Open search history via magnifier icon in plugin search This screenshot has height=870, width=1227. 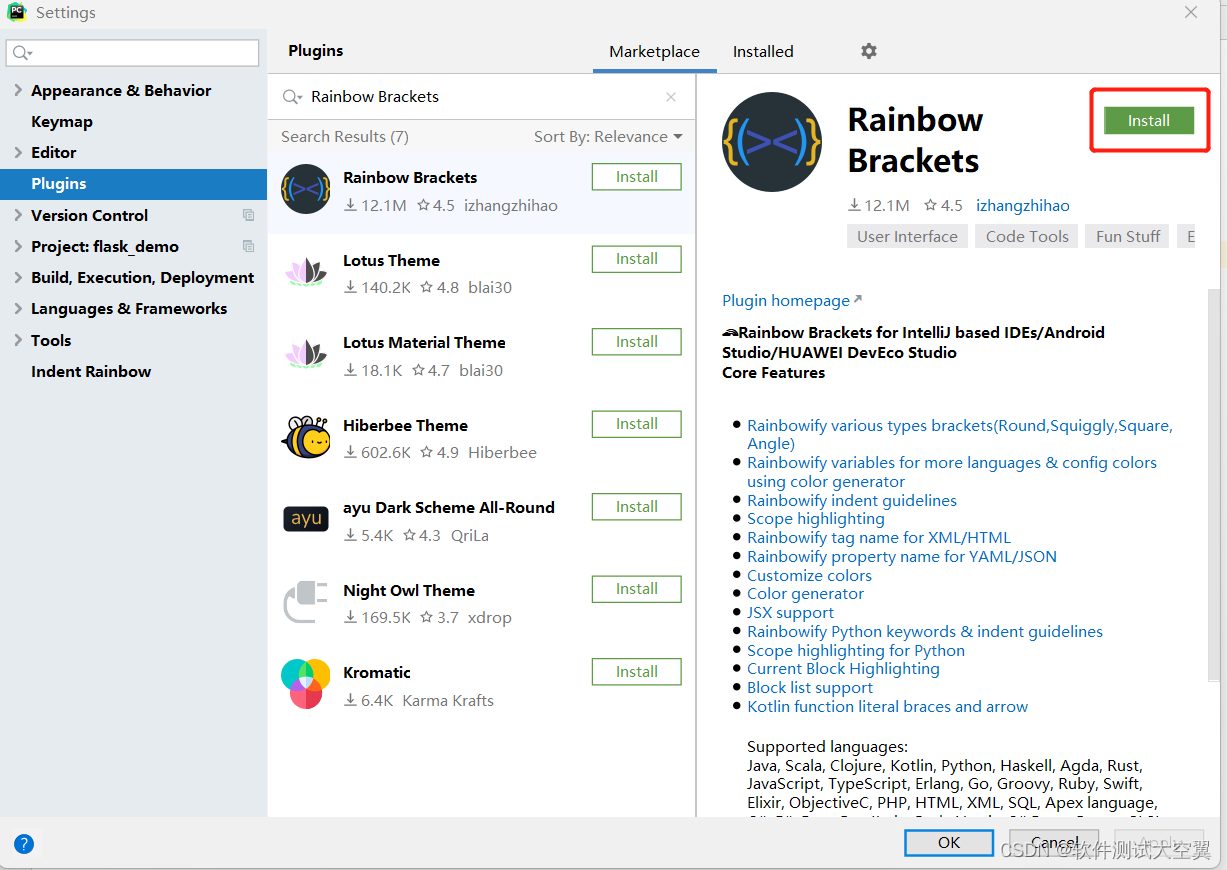point(292,97)
